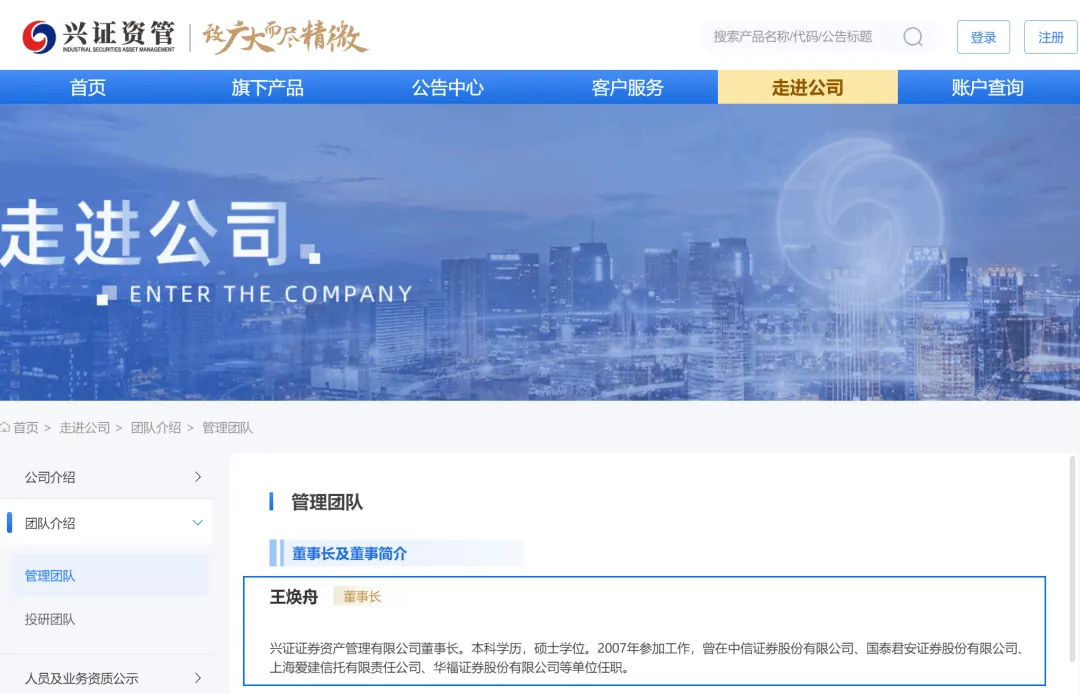Click 首页 link in the breadcrumb
Screen dimensions: 1080x694
pyautogui.click(x=26, y=428)
